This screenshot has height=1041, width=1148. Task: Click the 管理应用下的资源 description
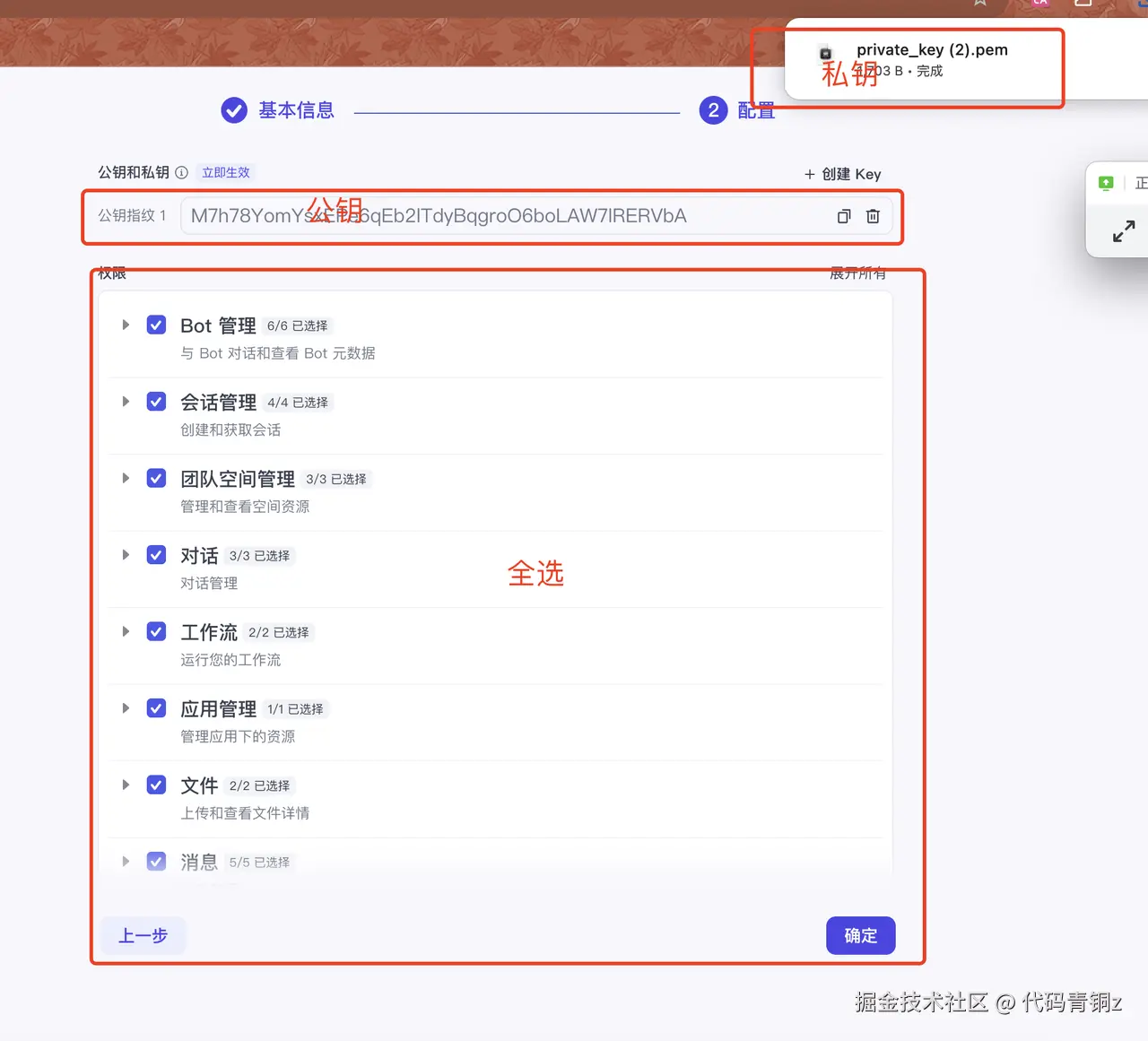pyautogui.click(x=238, y=736)
